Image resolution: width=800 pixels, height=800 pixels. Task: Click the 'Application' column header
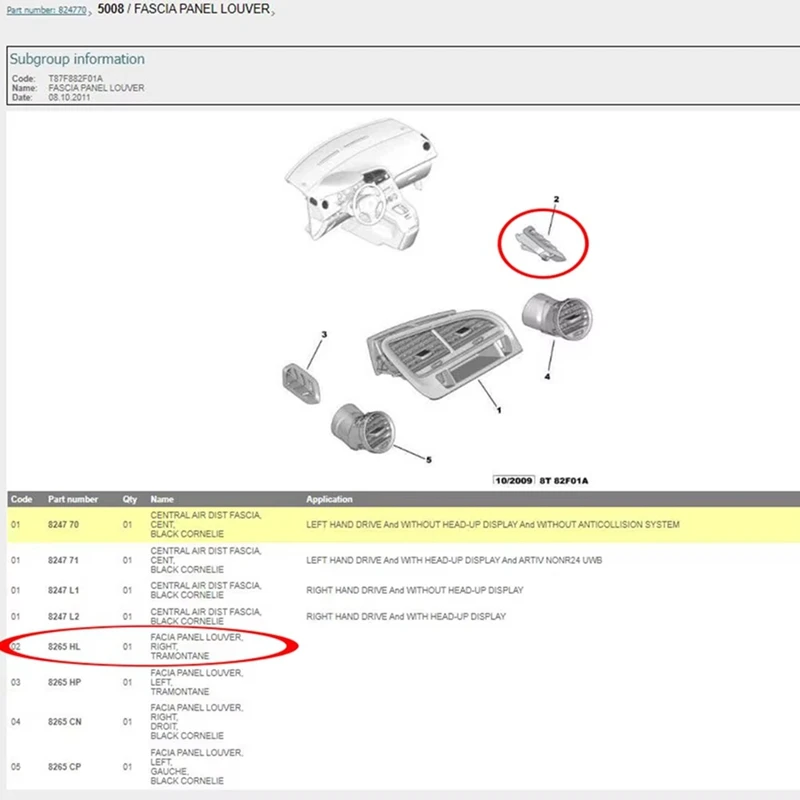click(329, 499)
